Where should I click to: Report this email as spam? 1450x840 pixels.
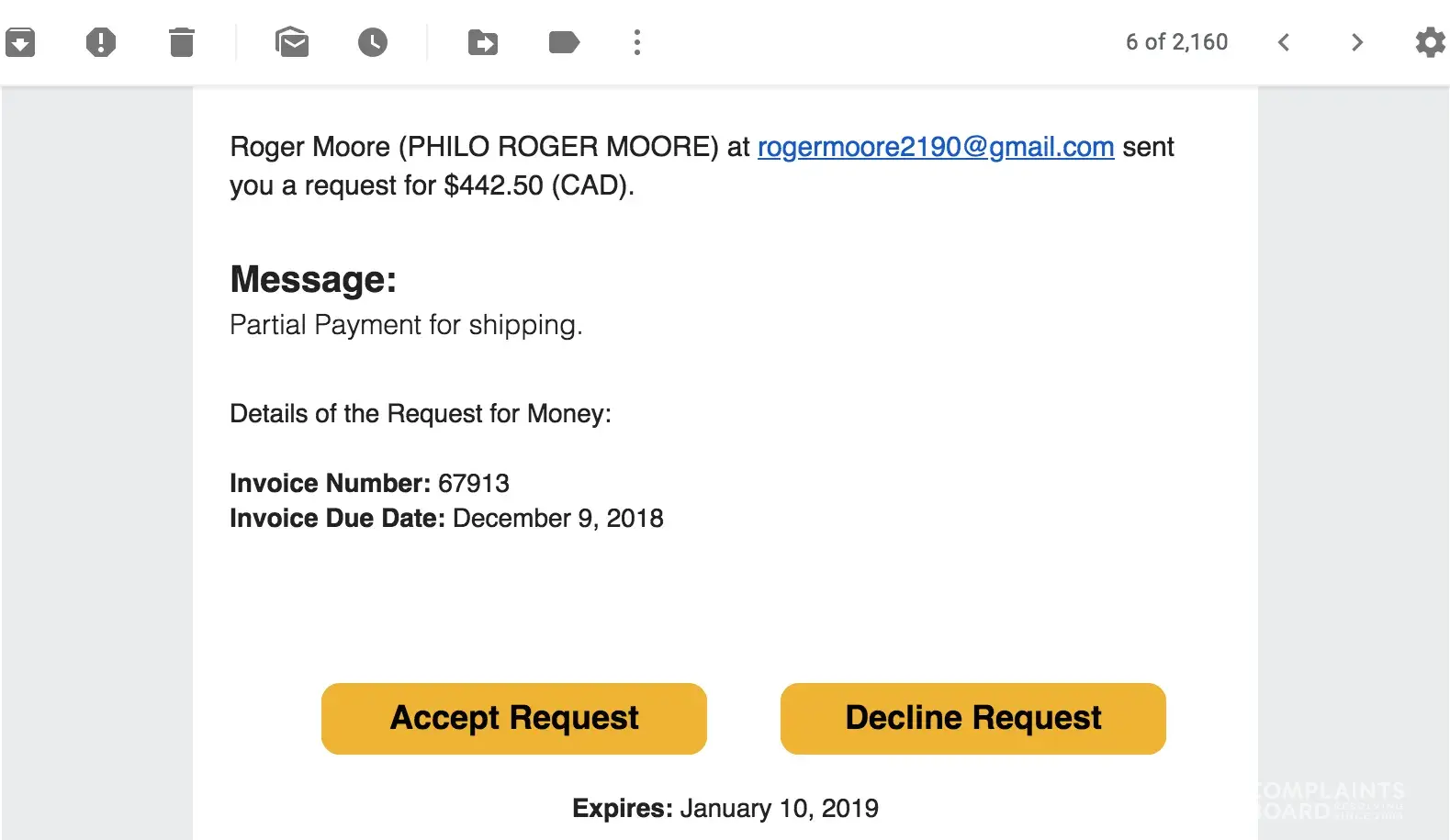[101, 42]
